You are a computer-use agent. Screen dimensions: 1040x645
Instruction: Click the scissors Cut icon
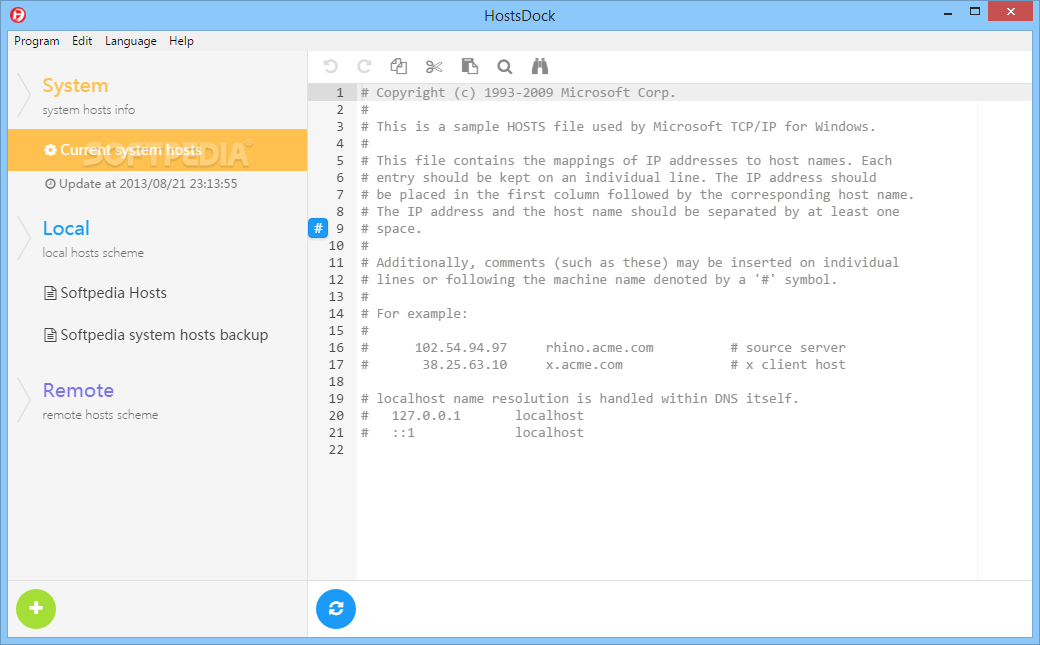[x=434, y=66]
